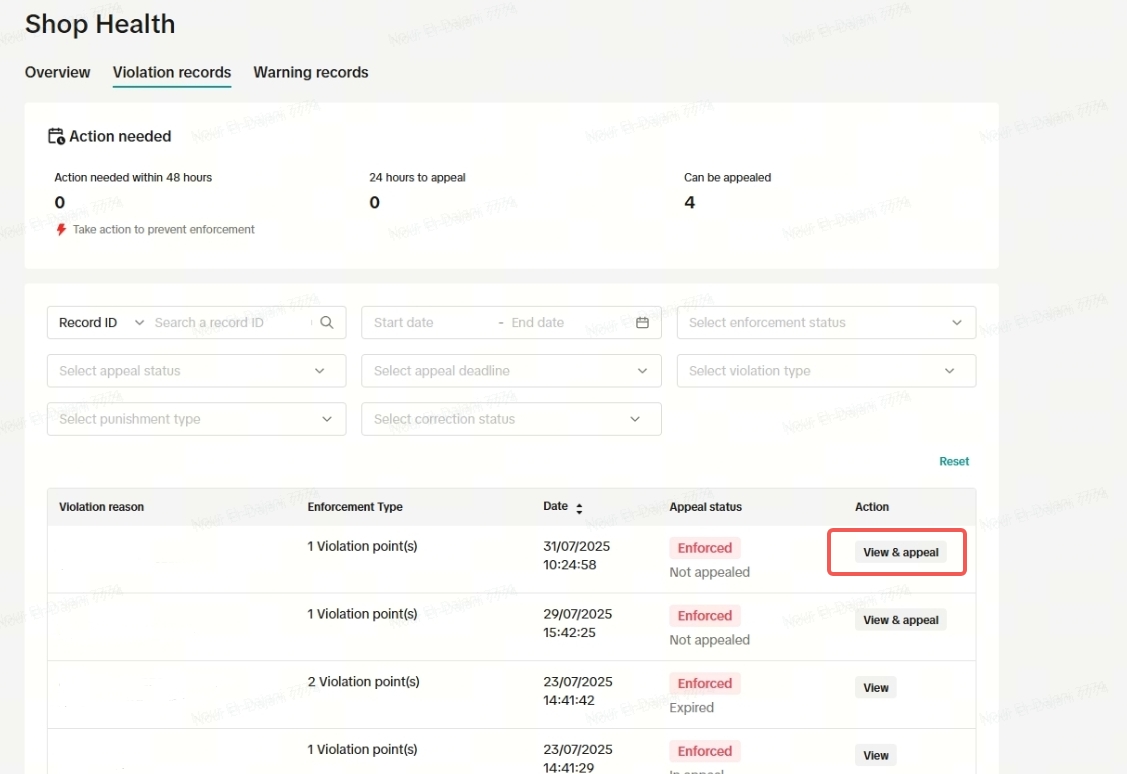Click the Start date input field
Screen dimensions: 1127x774
(x=430, y=323)
